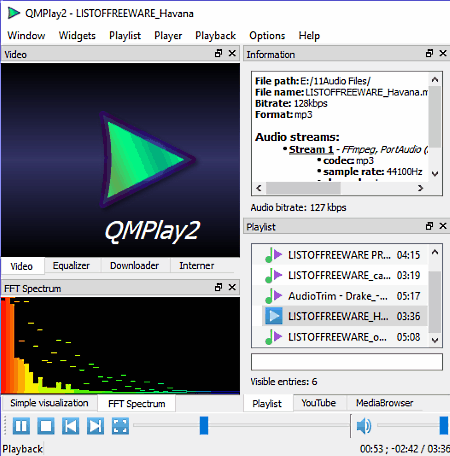
Task: Open the Window menu
Action: [26, 35]
